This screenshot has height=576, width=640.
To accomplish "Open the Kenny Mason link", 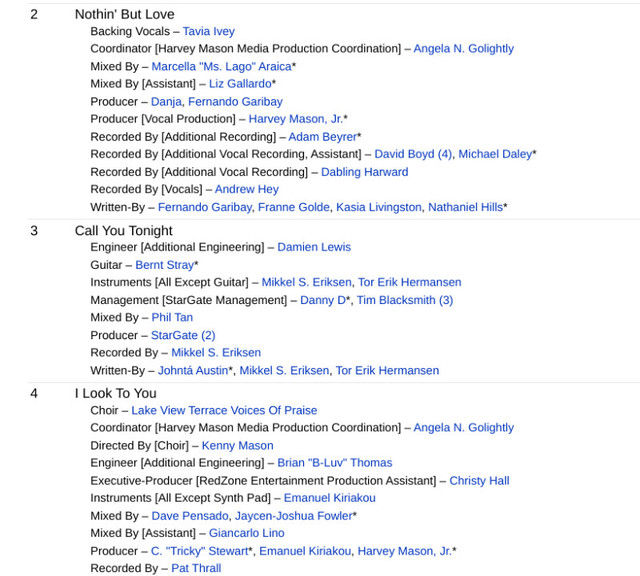I will (x=238, y=445).
